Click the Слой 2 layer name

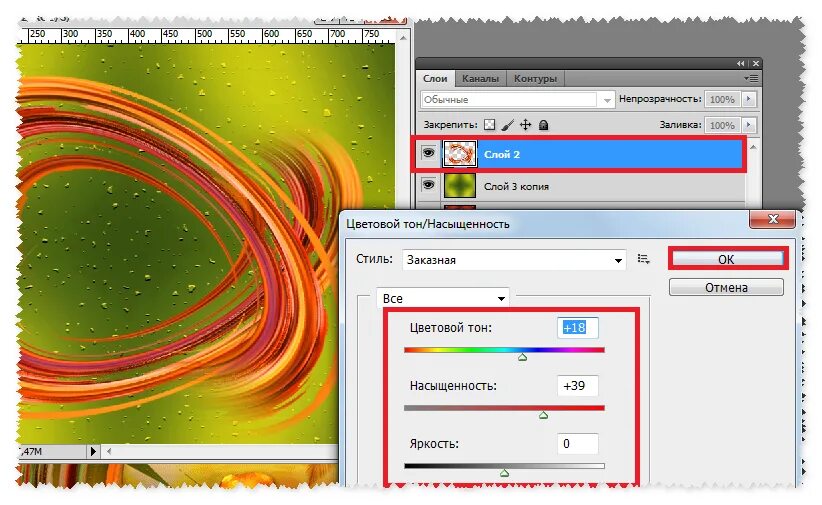pos(502,154)
